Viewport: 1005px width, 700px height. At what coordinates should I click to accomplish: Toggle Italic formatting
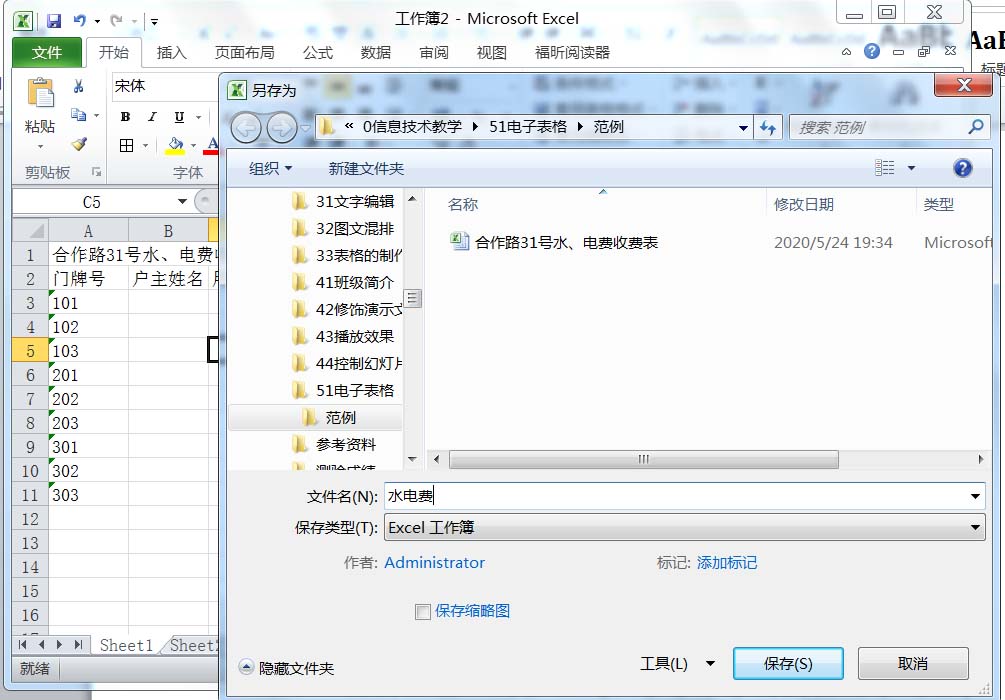(x=152, y=117)
